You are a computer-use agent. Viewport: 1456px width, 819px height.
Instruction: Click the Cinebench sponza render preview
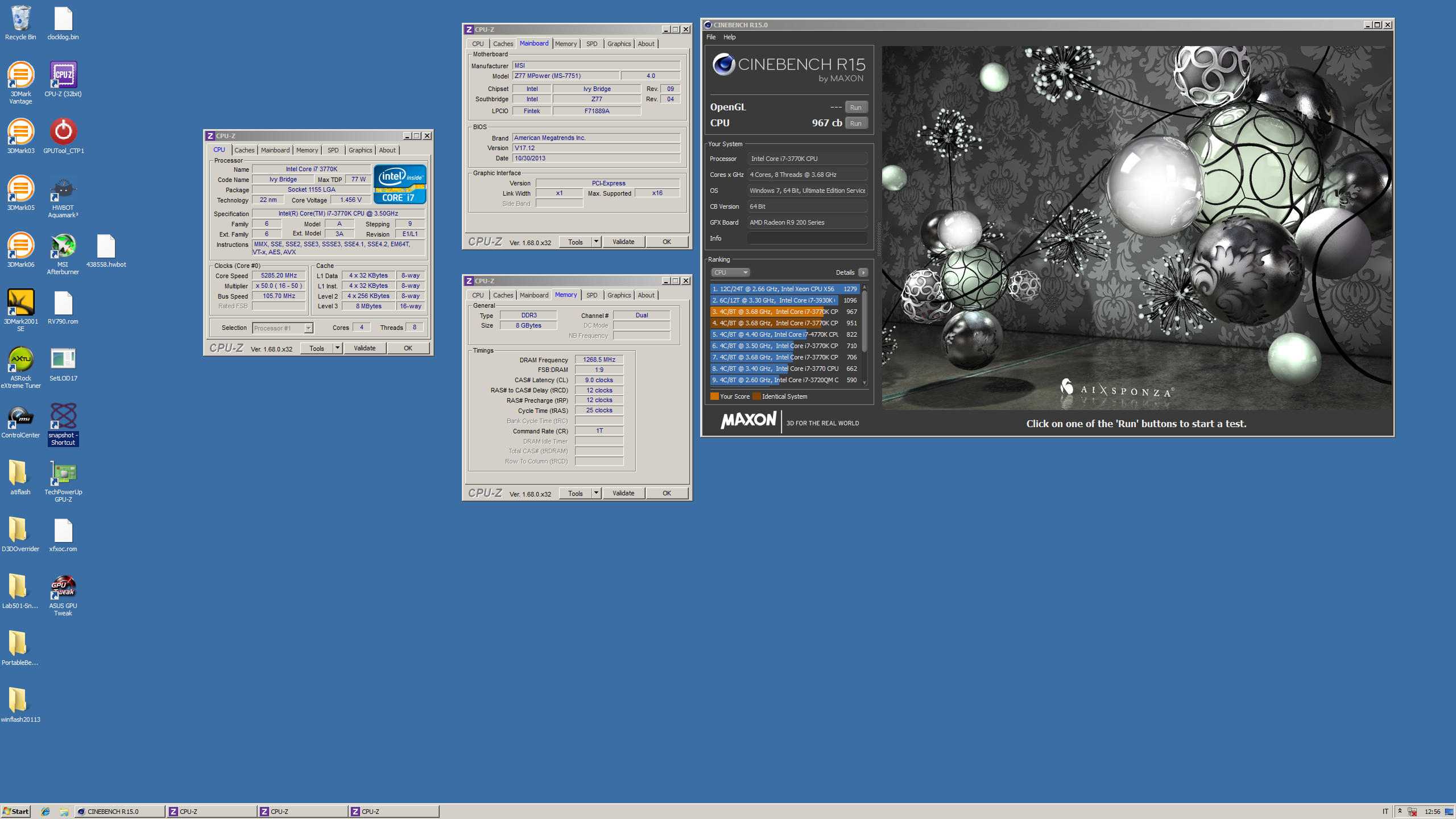[1136, 227]
